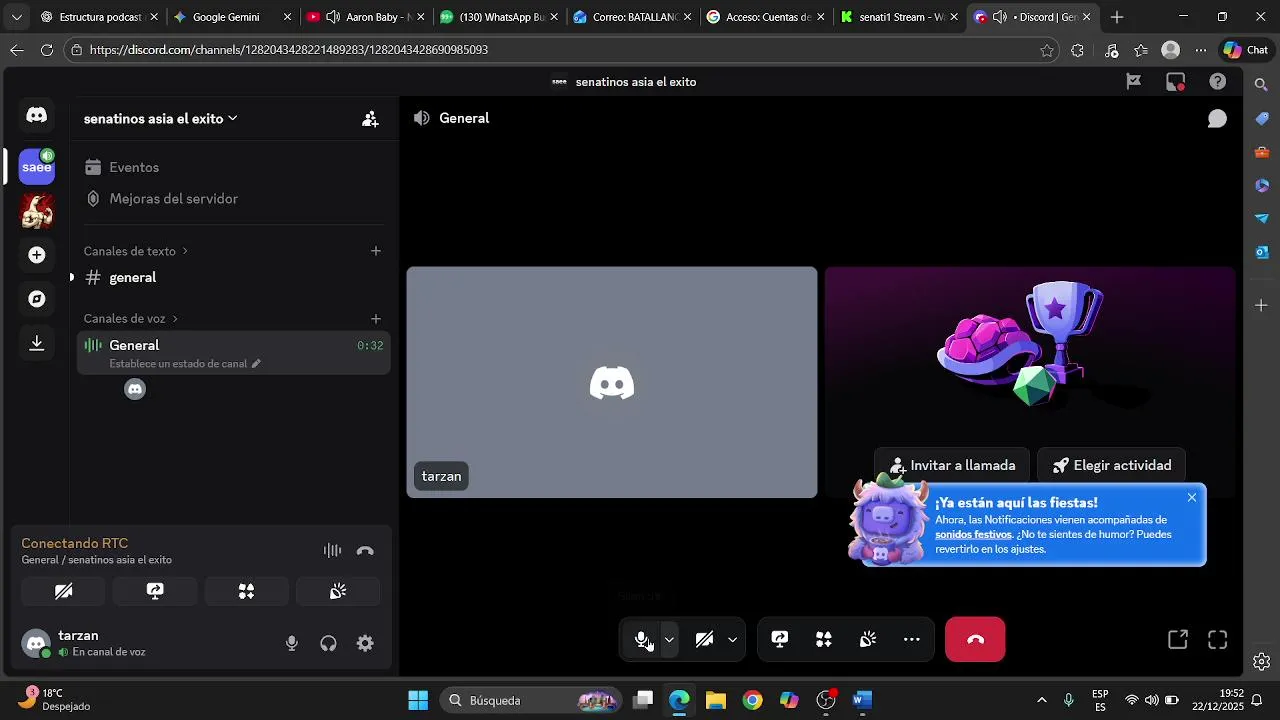Screen dimensions: 1280x720
Task: Mute microphone in the user panel
Action: (x=292, y=644)
